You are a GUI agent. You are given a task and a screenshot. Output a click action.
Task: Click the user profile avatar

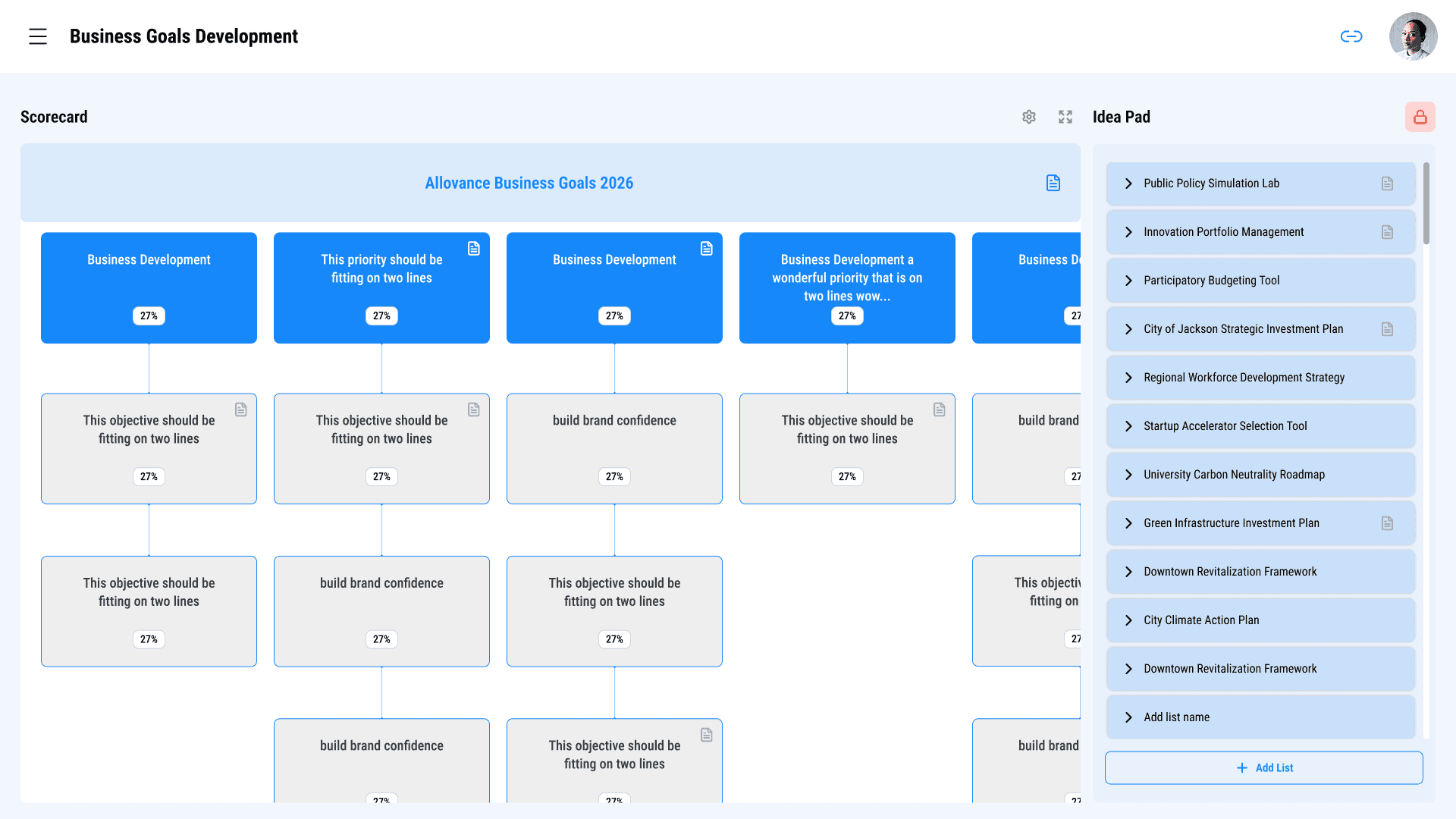[1413, 36]
